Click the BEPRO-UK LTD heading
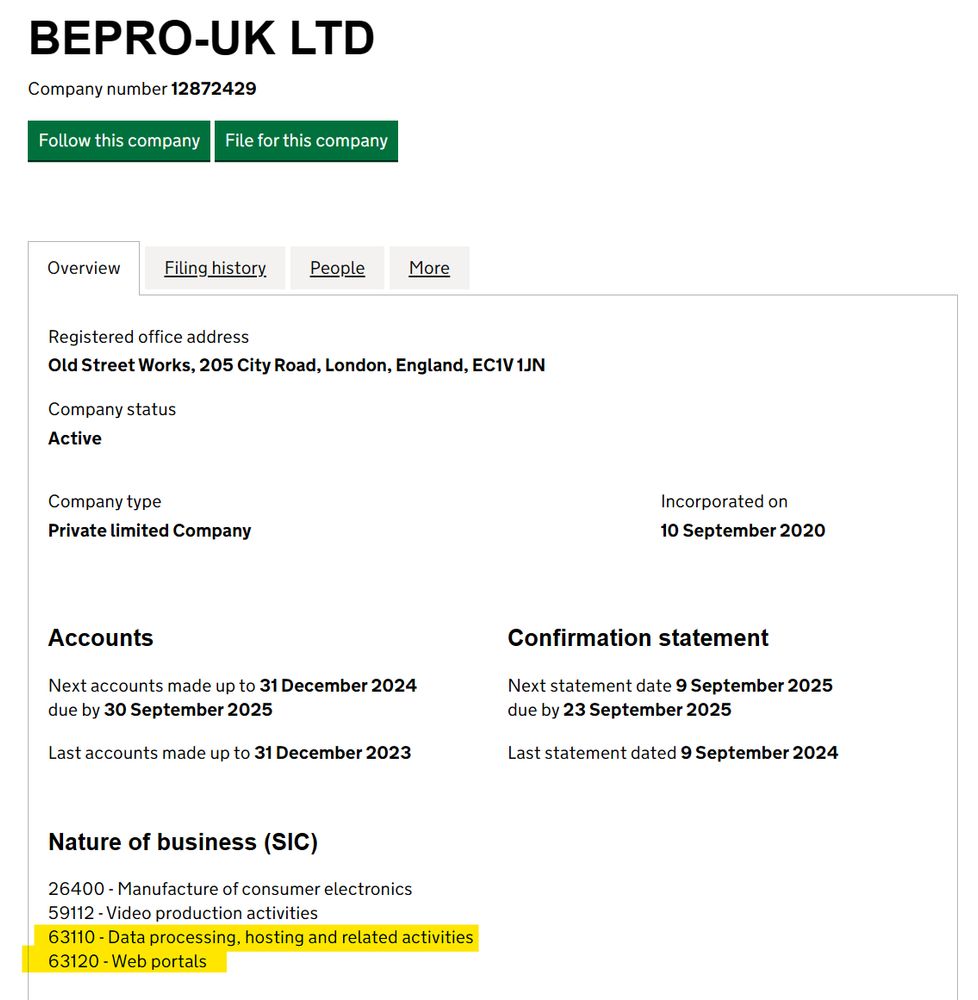978x1000 pixels. coord(201,38)
